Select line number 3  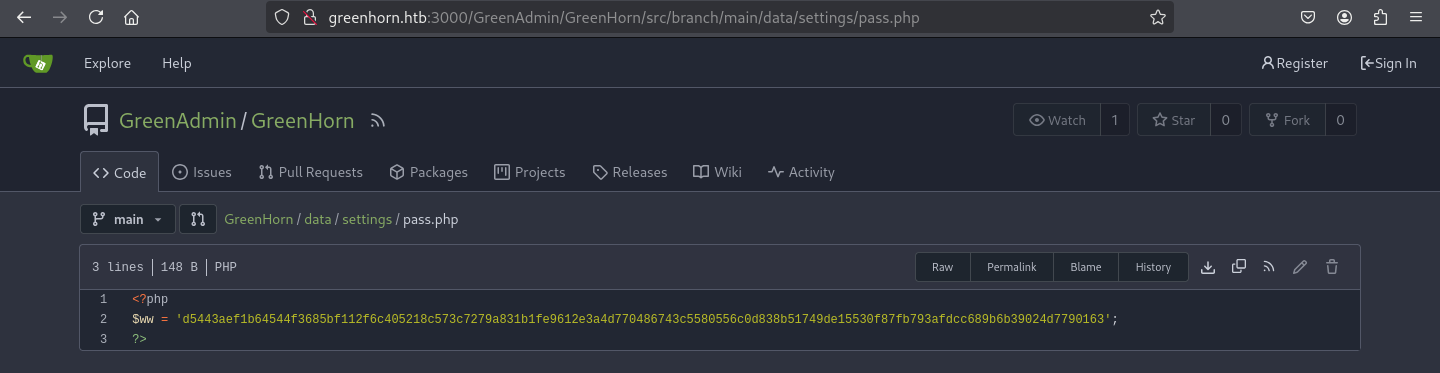point(103,339)
